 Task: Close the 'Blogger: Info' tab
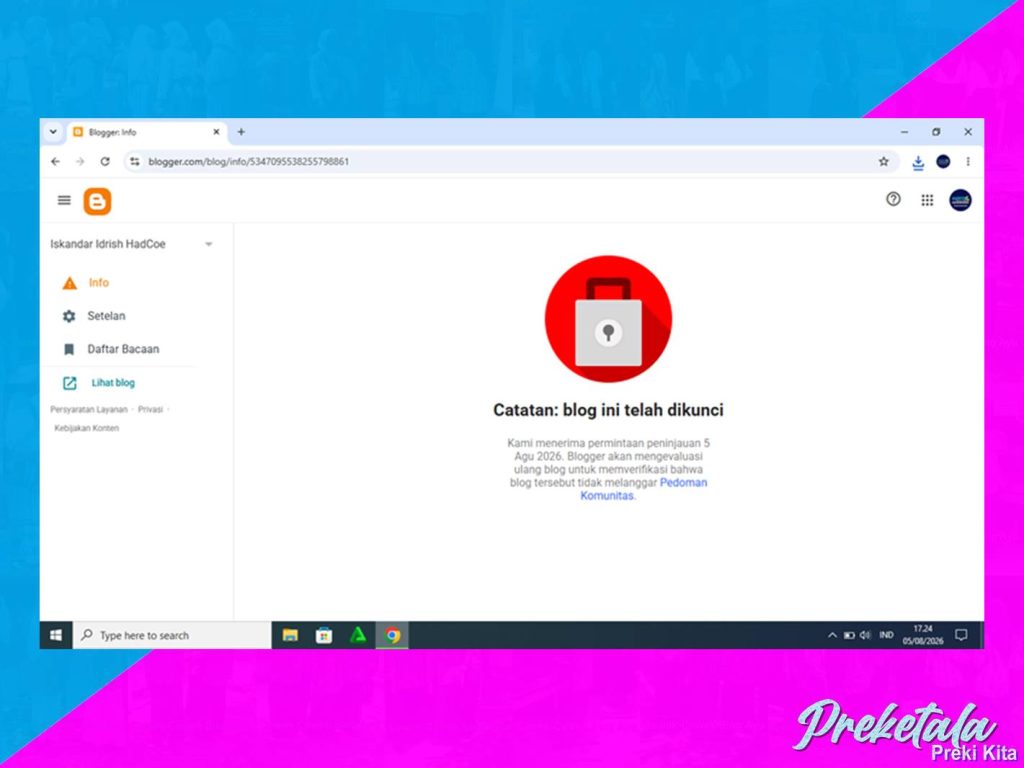216,132
